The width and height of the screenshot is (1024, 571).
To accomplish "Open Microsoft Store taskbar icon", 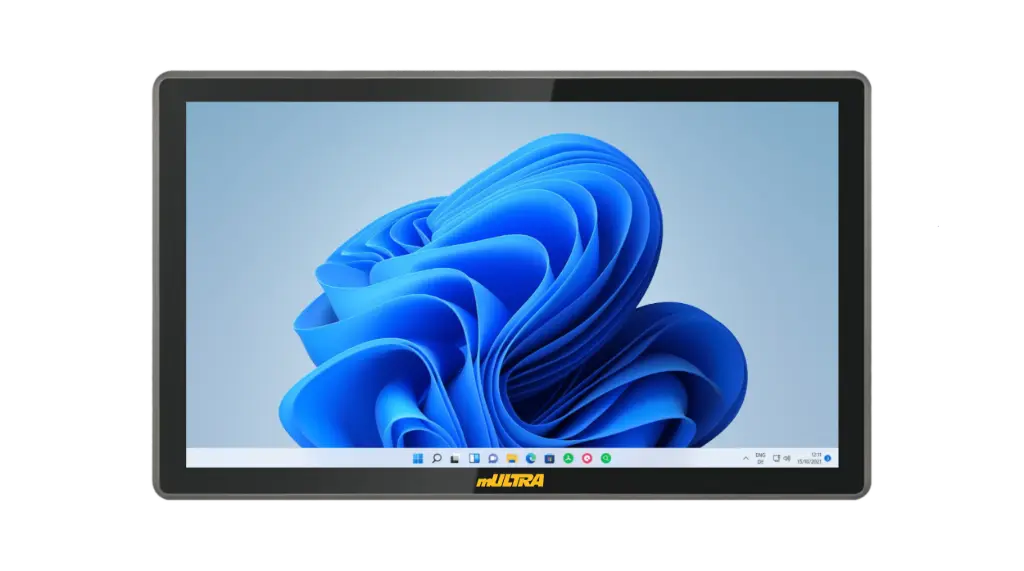I will coord(550,459).
